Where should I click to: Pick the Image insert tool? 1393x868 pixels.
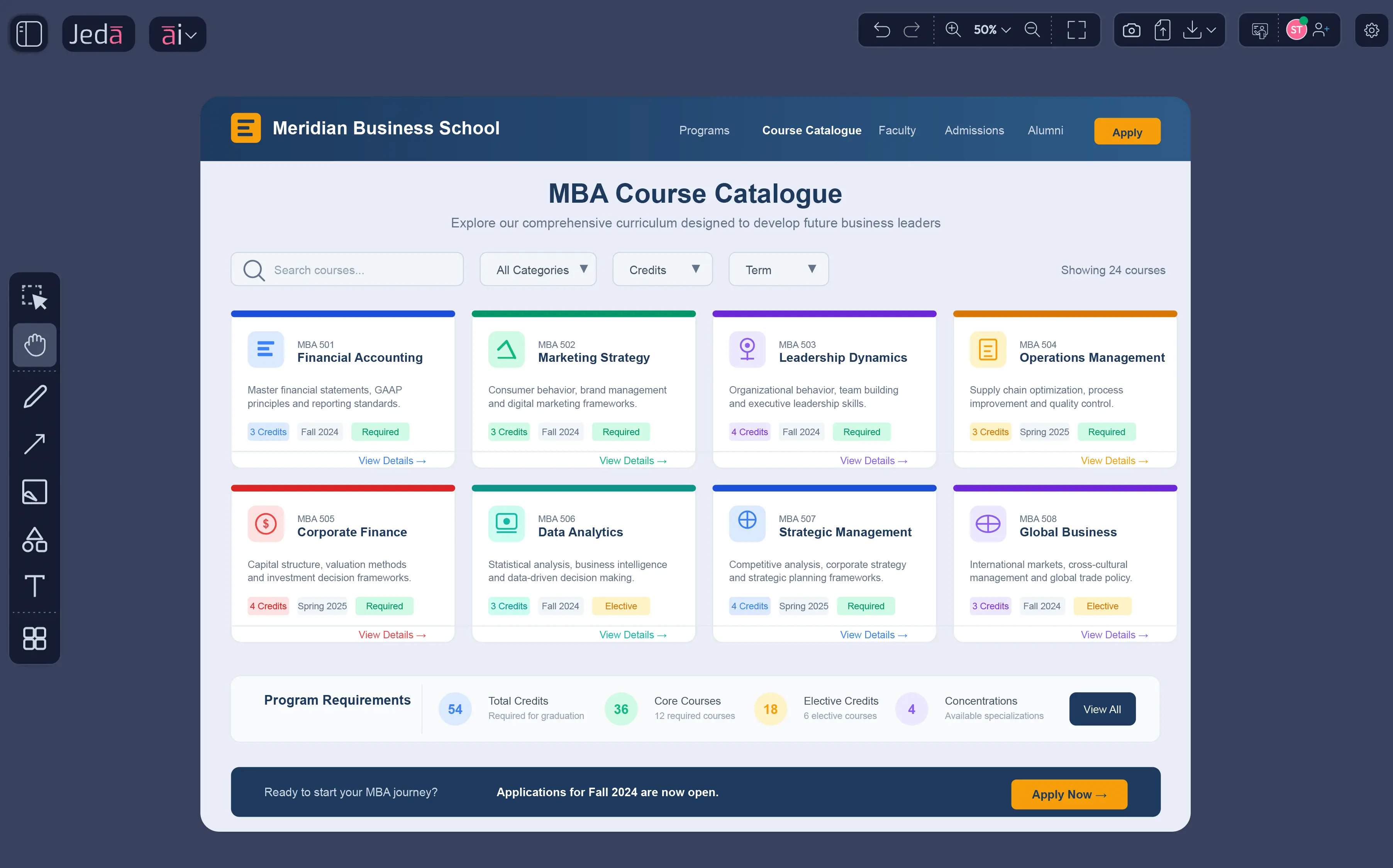point(34,492)
